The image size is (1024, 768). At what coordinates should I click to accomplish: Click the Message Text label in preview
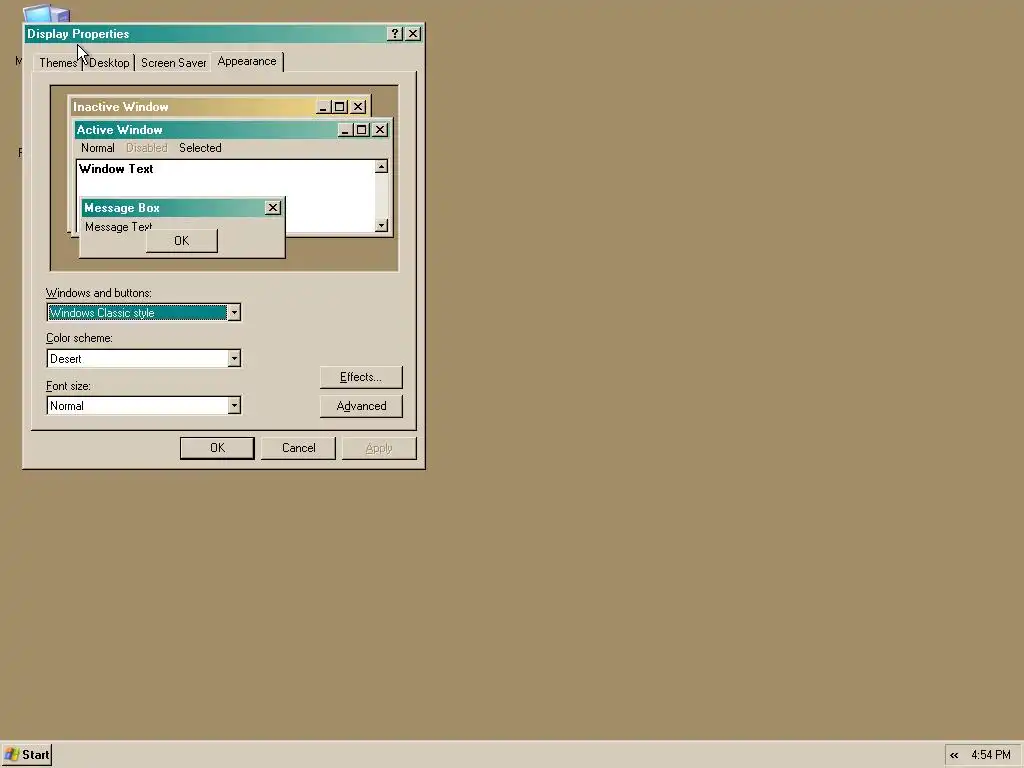118,227
